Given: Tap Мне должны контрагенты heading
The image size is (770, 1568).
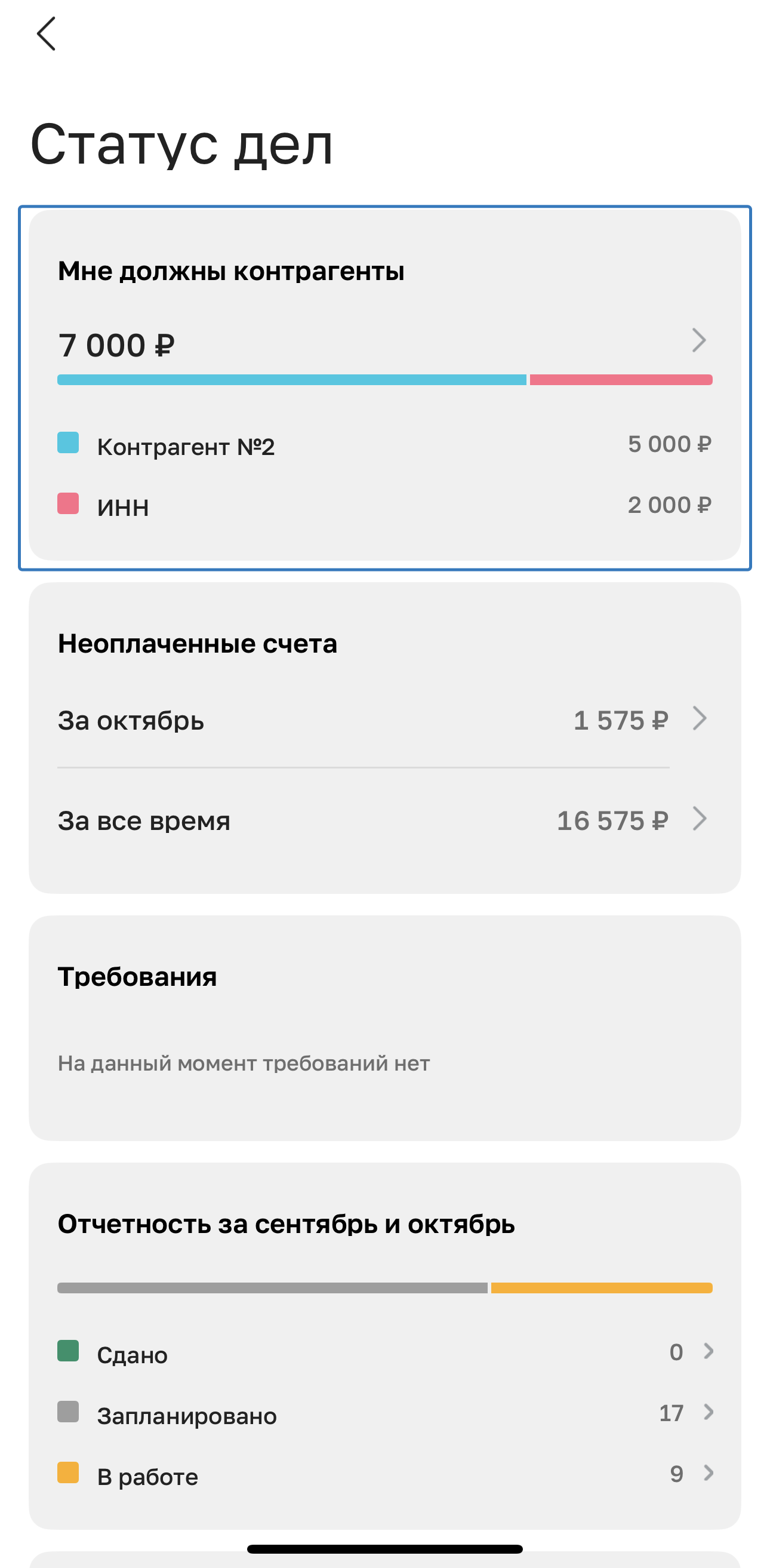Looking at the screenshot, I should [x=232, y=272].
